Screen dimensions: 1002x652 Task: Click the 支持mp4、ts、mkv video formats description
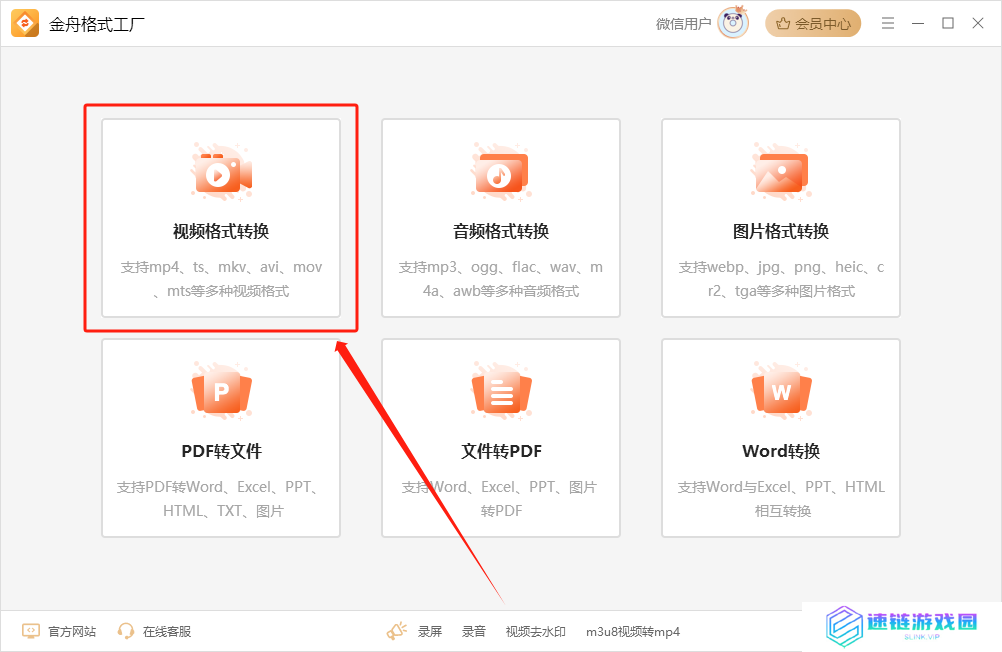click(x=221, y=279)
